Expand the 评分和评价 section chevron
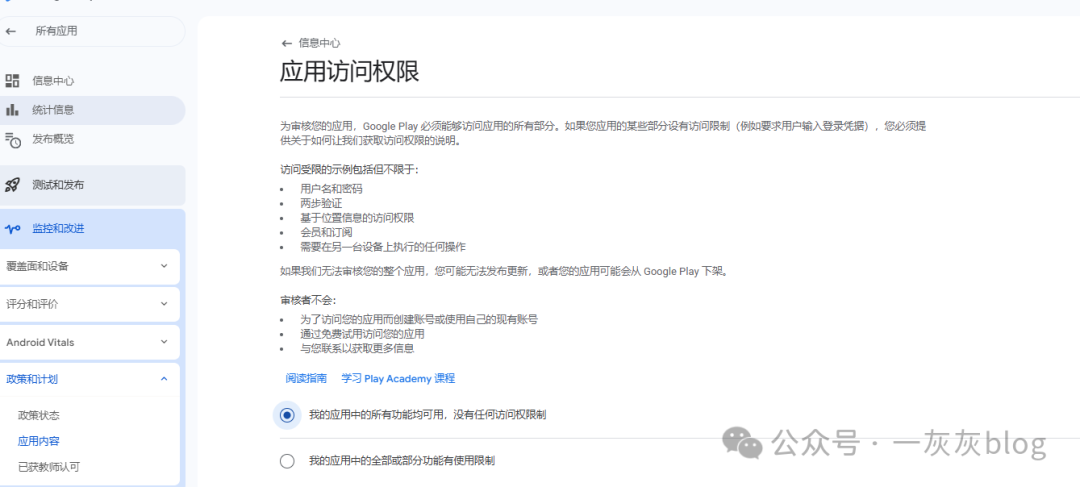 (x=164, y=304)
